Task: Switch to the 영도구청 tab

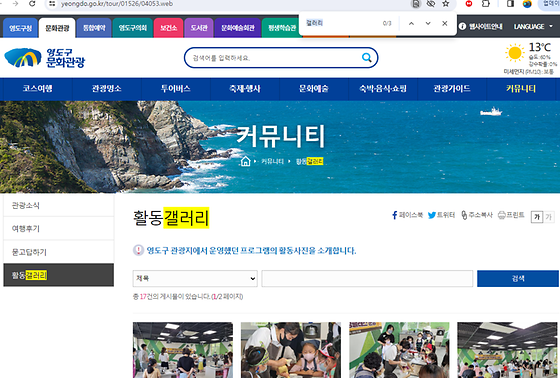Action: [20, 28]
